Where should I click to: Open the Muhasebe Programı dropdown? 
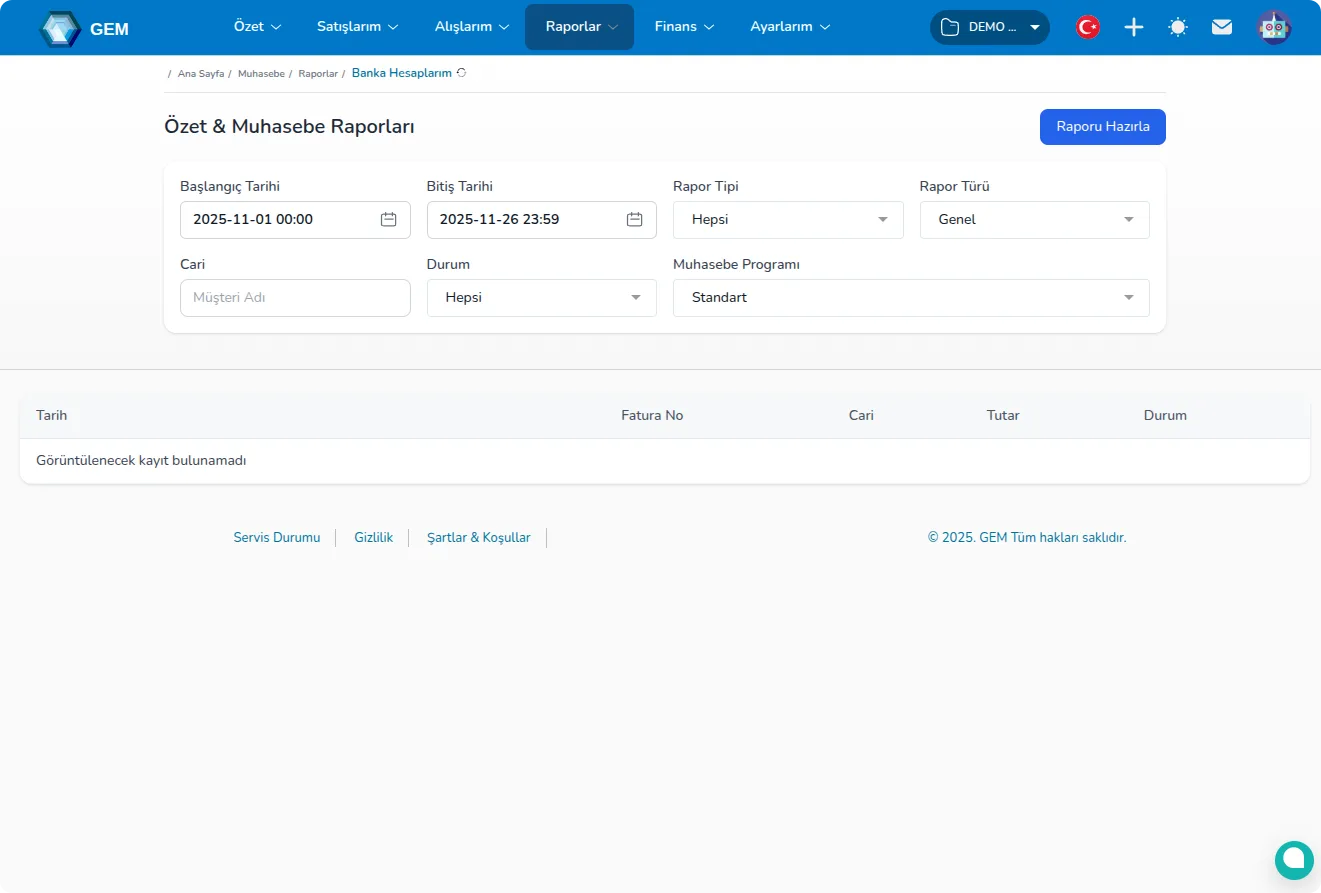(911, 298)
